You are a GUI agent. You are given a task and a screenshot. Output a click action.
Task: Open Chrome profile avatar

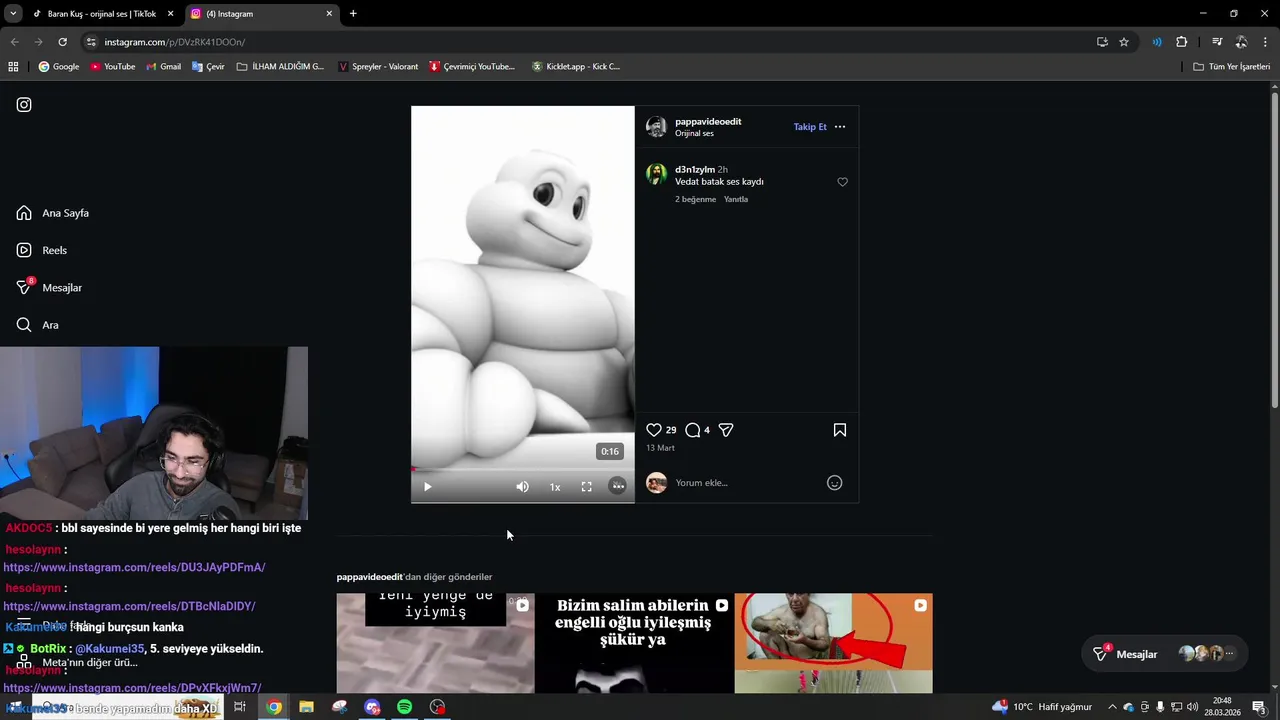pyautogui.click(x=1241, y=42)
